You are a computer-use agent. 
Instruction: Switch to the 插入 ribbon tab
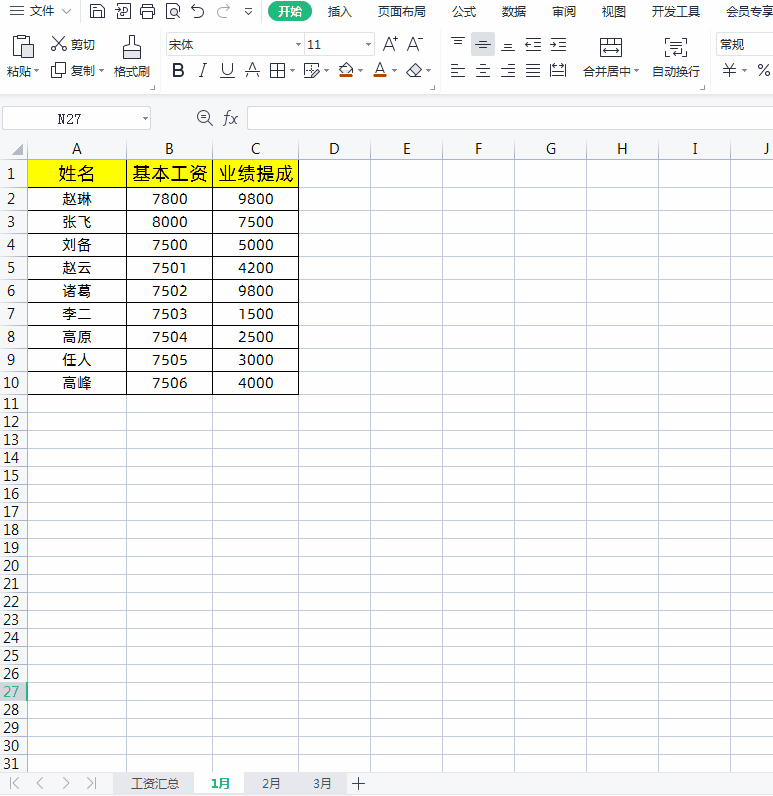(x=340, y=11)
